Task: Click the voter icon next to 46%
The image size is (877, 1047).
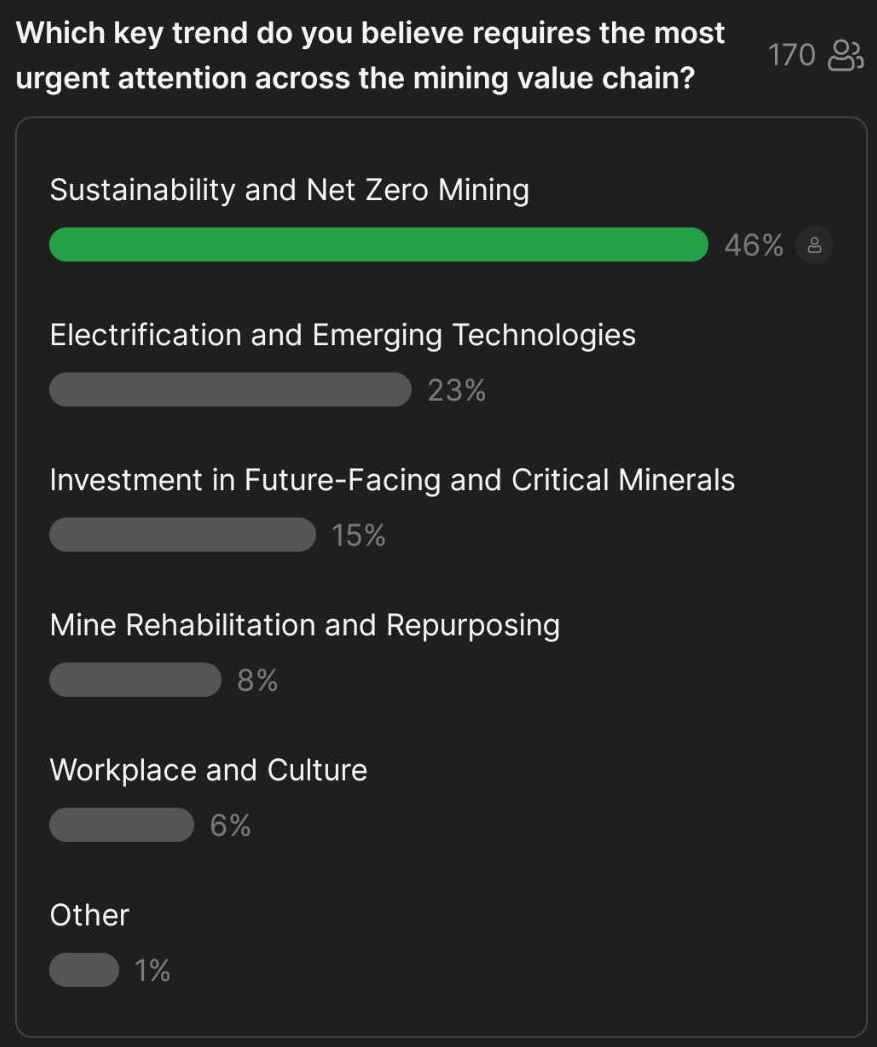Action: tap(814, 245)
